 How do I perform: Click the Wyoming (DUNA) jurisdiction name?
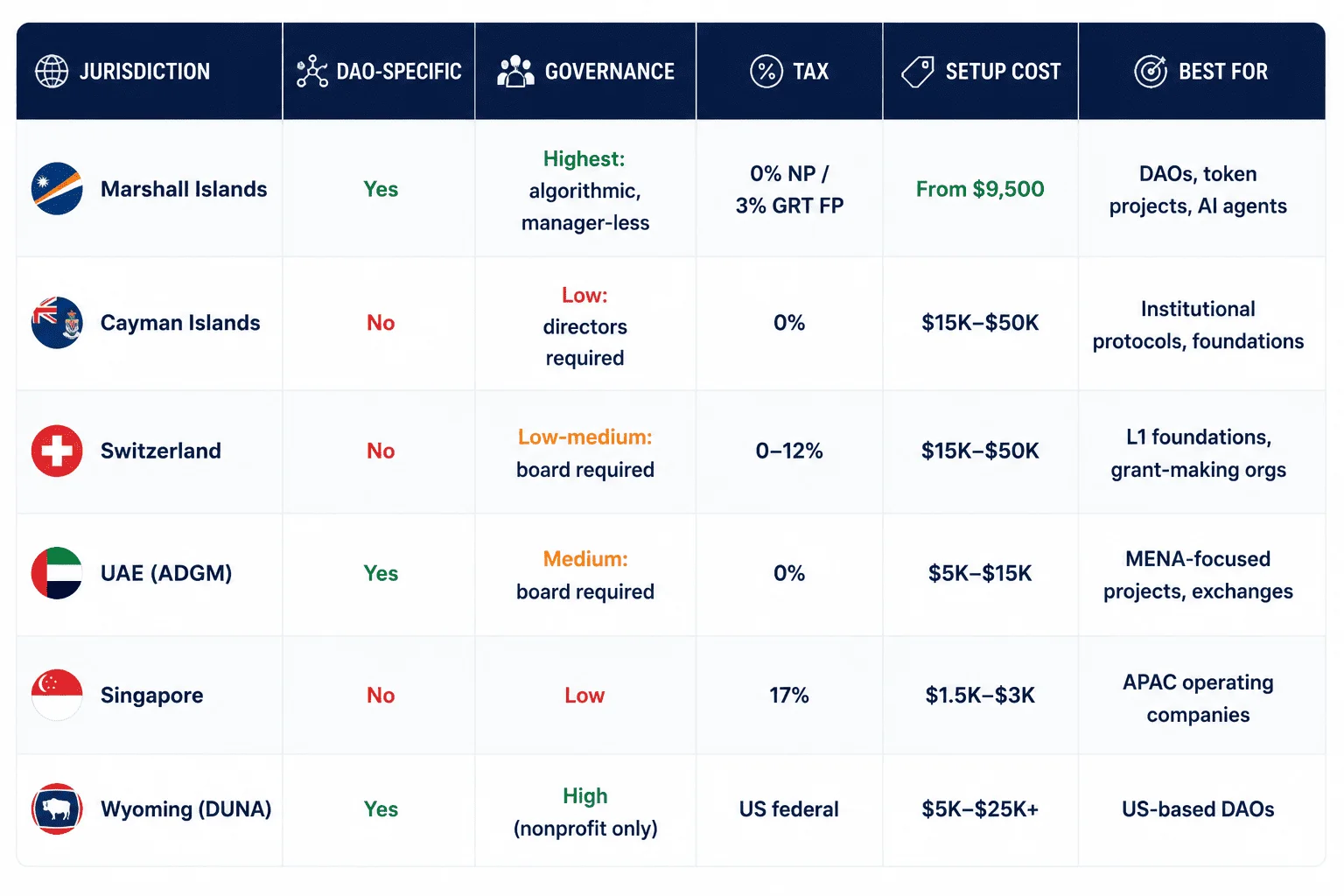coord(185,809)
